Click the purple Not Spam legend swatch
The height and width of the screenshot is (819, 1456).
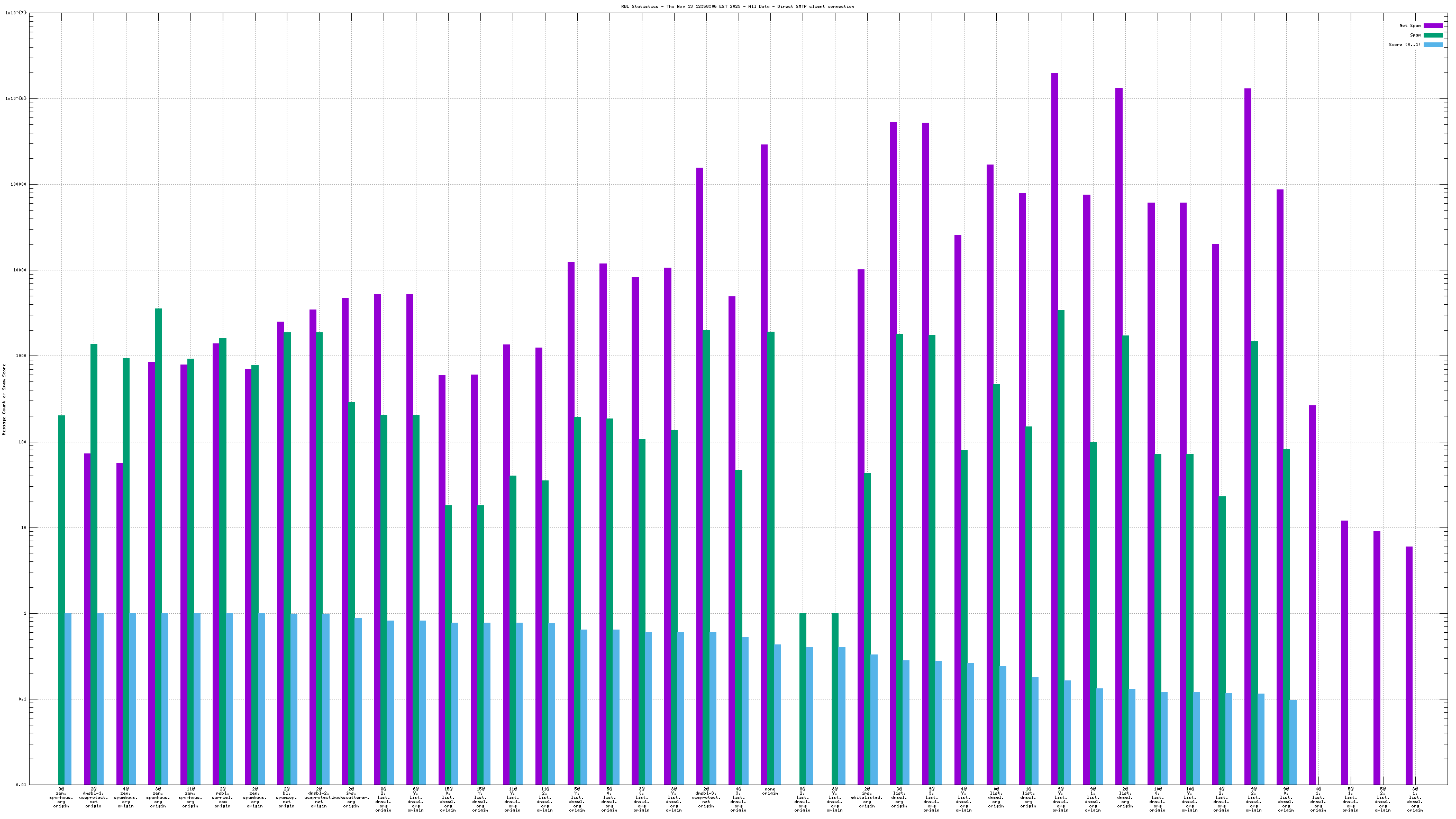pos(1432,25)
